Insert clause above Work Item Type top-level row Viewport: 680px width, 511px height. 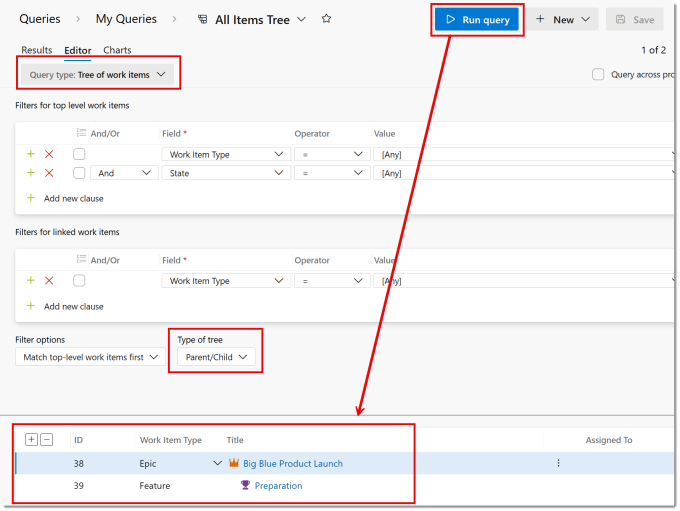point(31,154)
